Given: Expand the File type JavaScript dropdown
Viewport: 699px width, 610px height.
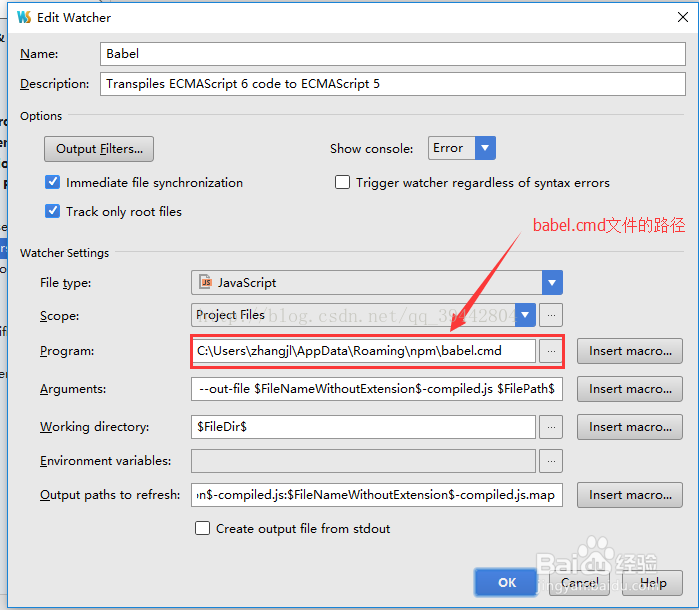Looking at the screenshot, I should [x=552, y=283].
